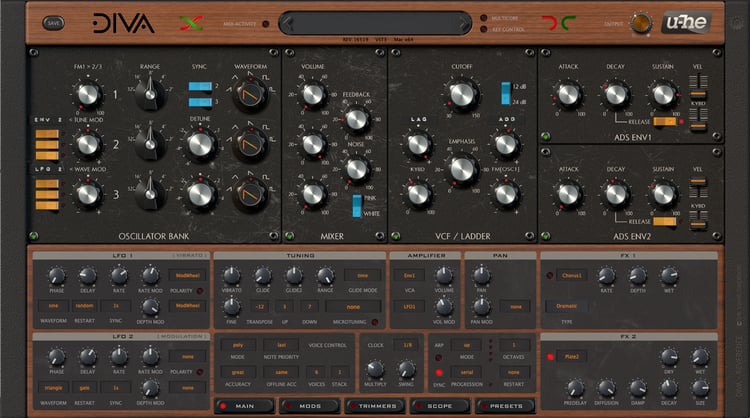Click the red-green X logo icon
The image size is (750, 418).
point(191,23)
